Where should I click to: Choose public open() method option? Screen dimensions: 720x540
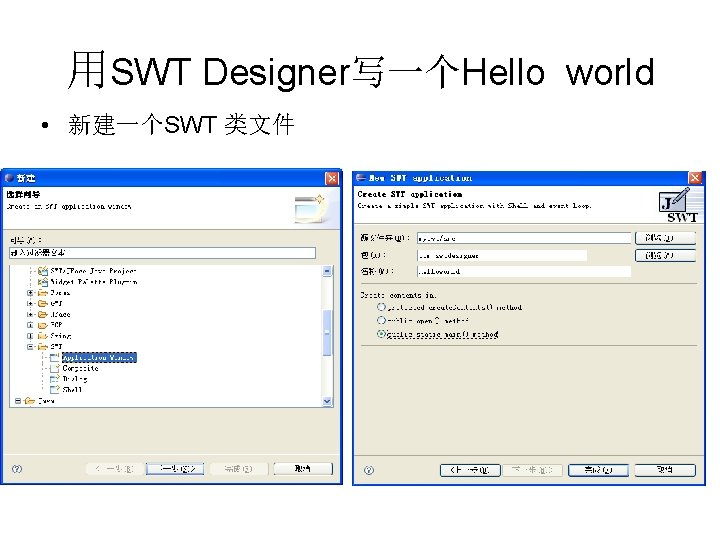tap(381, 320)
